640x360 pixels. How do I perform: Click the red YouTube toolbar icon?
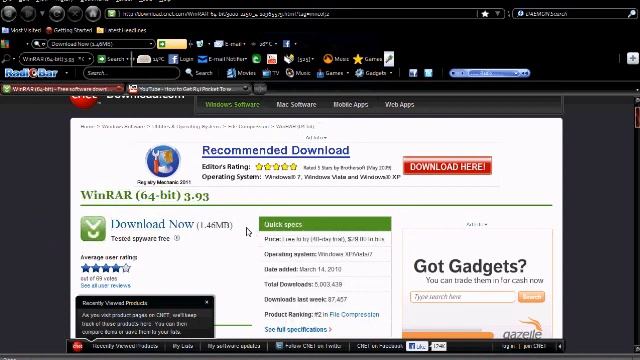[x=272, y=59]
